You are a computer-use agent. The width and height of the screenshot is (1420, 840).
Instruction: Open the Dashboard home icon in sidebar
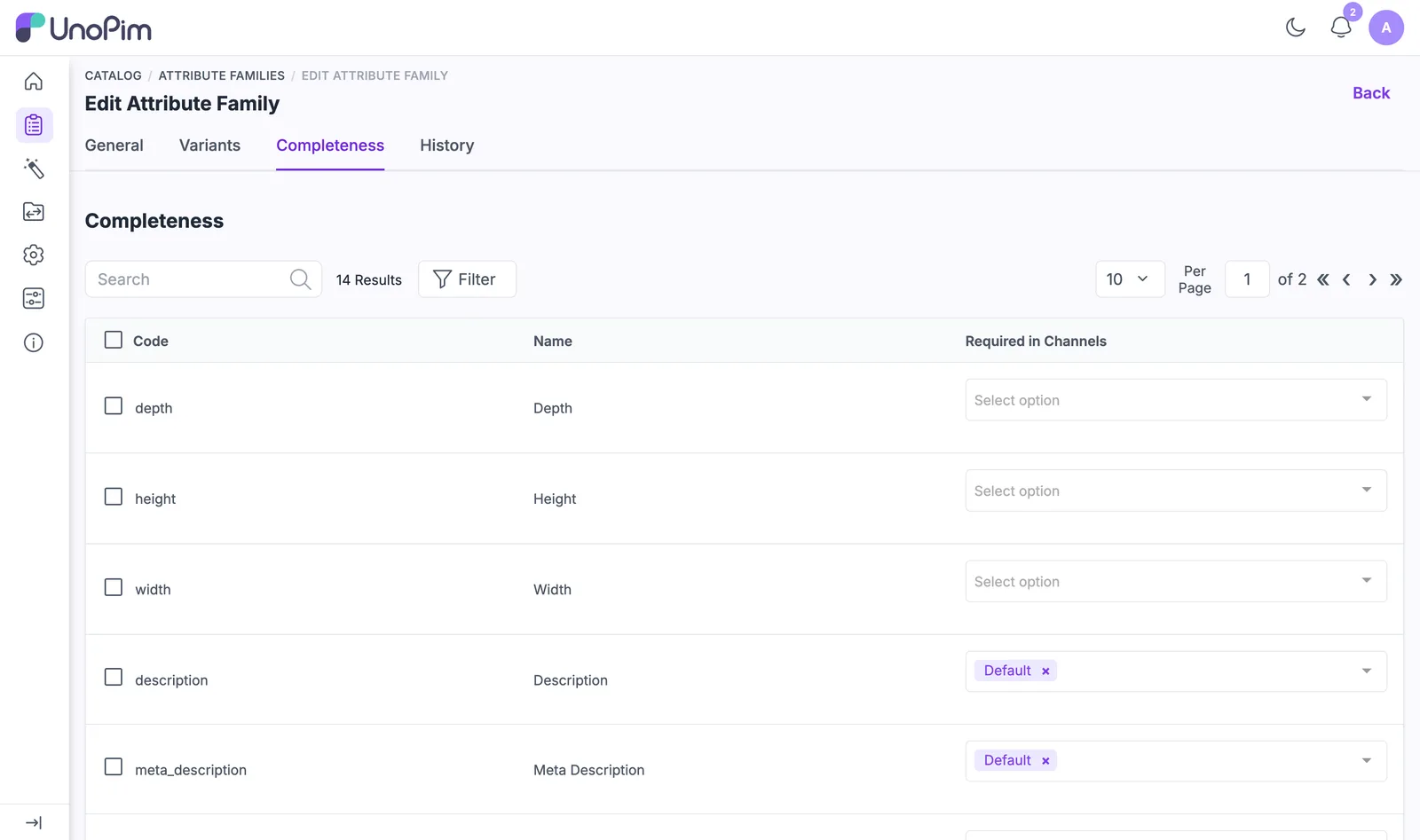tap(34, 82)
